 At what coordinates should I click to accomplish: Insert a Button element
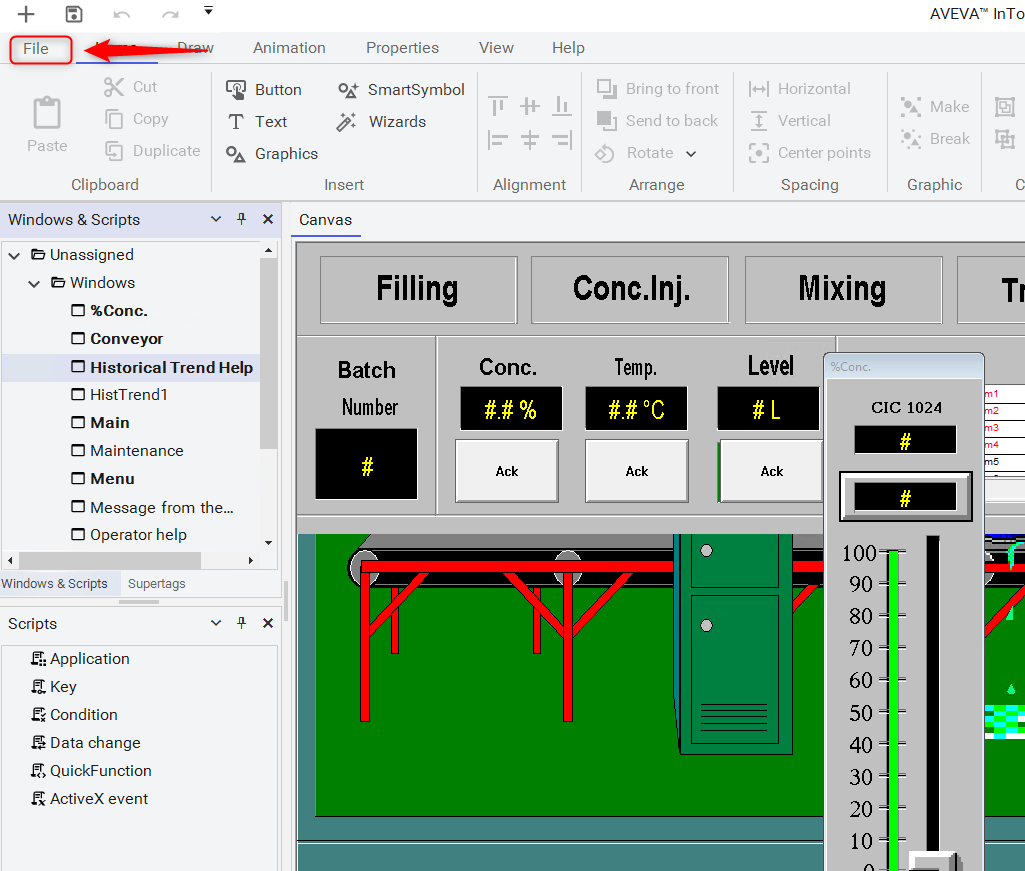pos(264,90)
